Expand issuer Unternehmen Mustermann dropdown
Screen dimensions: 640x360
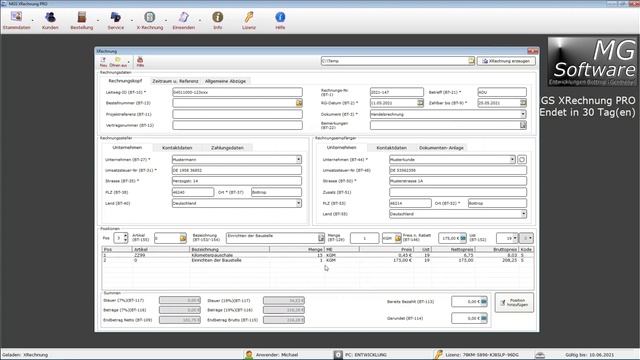point(298,160)
